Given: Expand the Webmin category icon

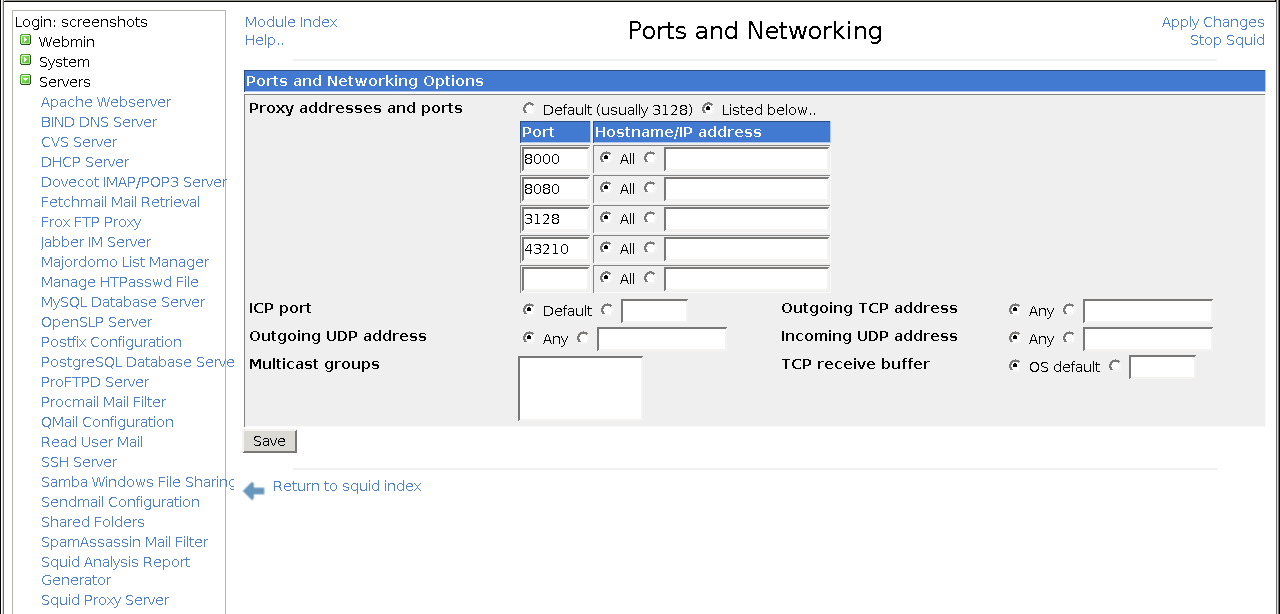Looking at the screenshot, I should click(x=26, y=41).
